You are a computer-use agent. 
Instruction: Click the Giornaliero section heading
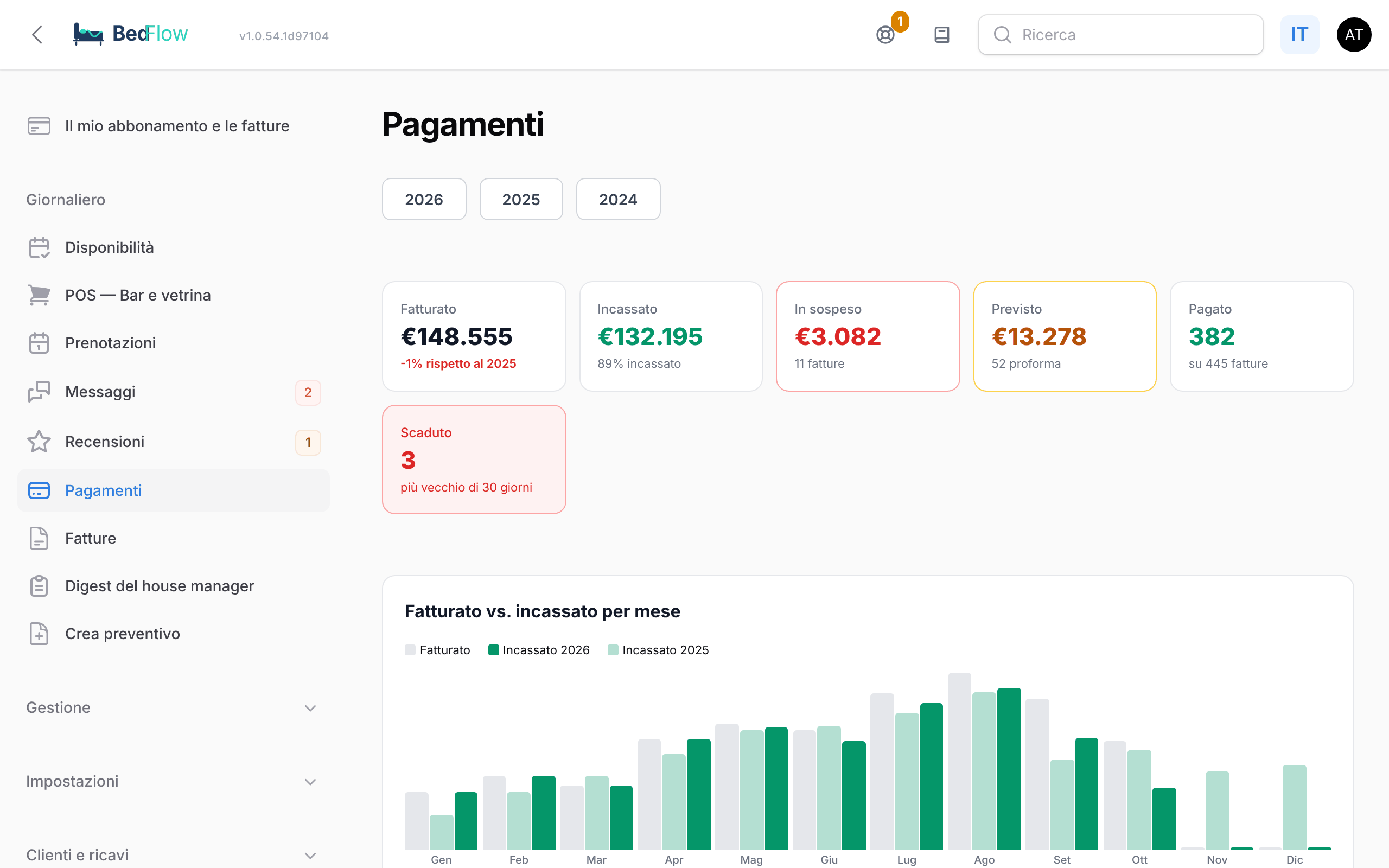(x=66, y=200)
